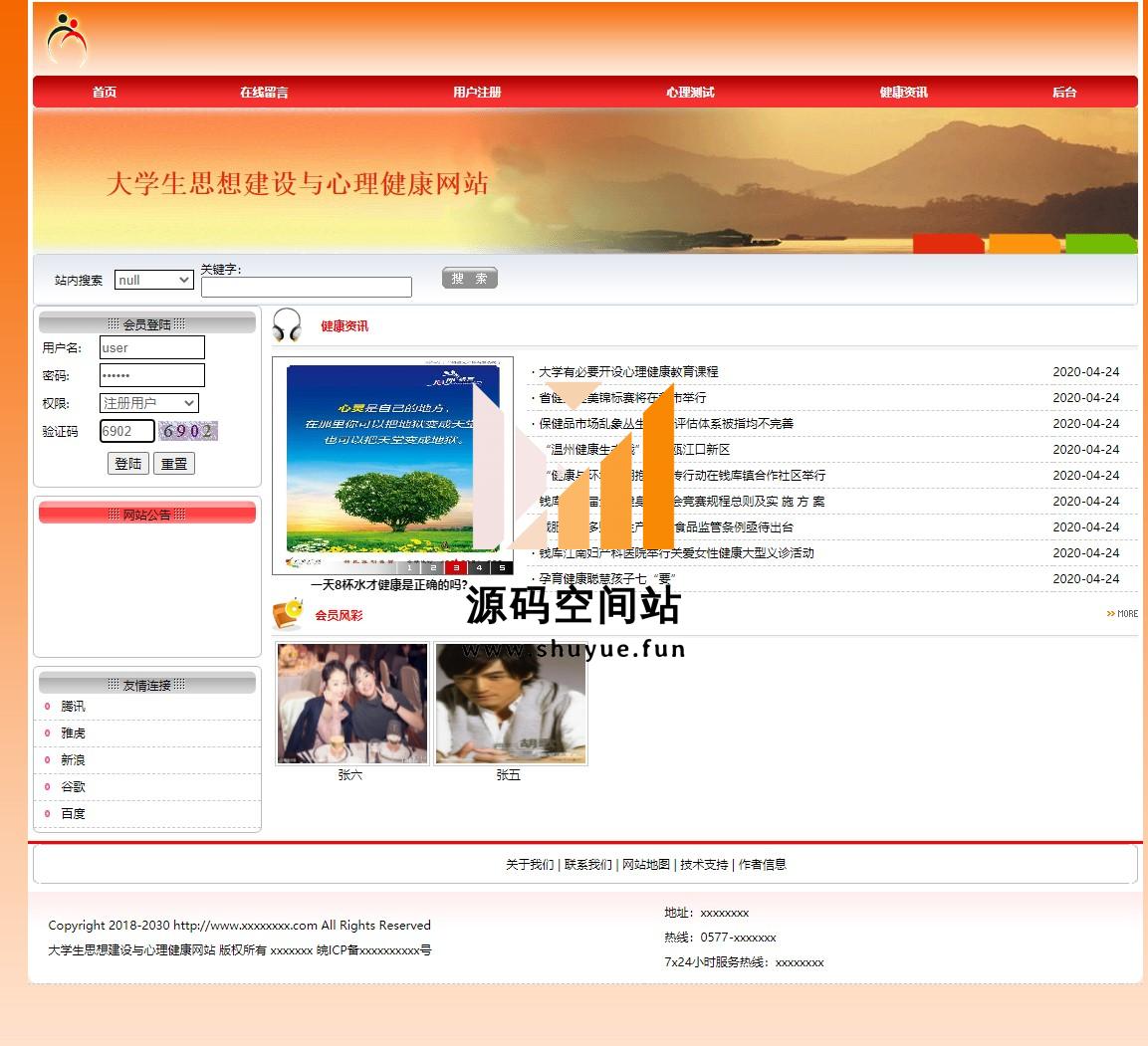Image resolution: width=1148 pixels, height=1046 pixels.
Task: Open 首页 in the navigation bar
Action: pyautogui.click(x=105, y=93)
